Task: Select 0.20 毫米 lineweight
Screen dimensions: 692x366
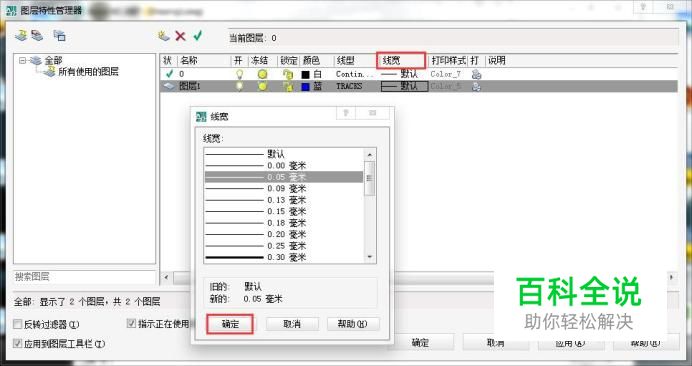Action: (284, 234)
